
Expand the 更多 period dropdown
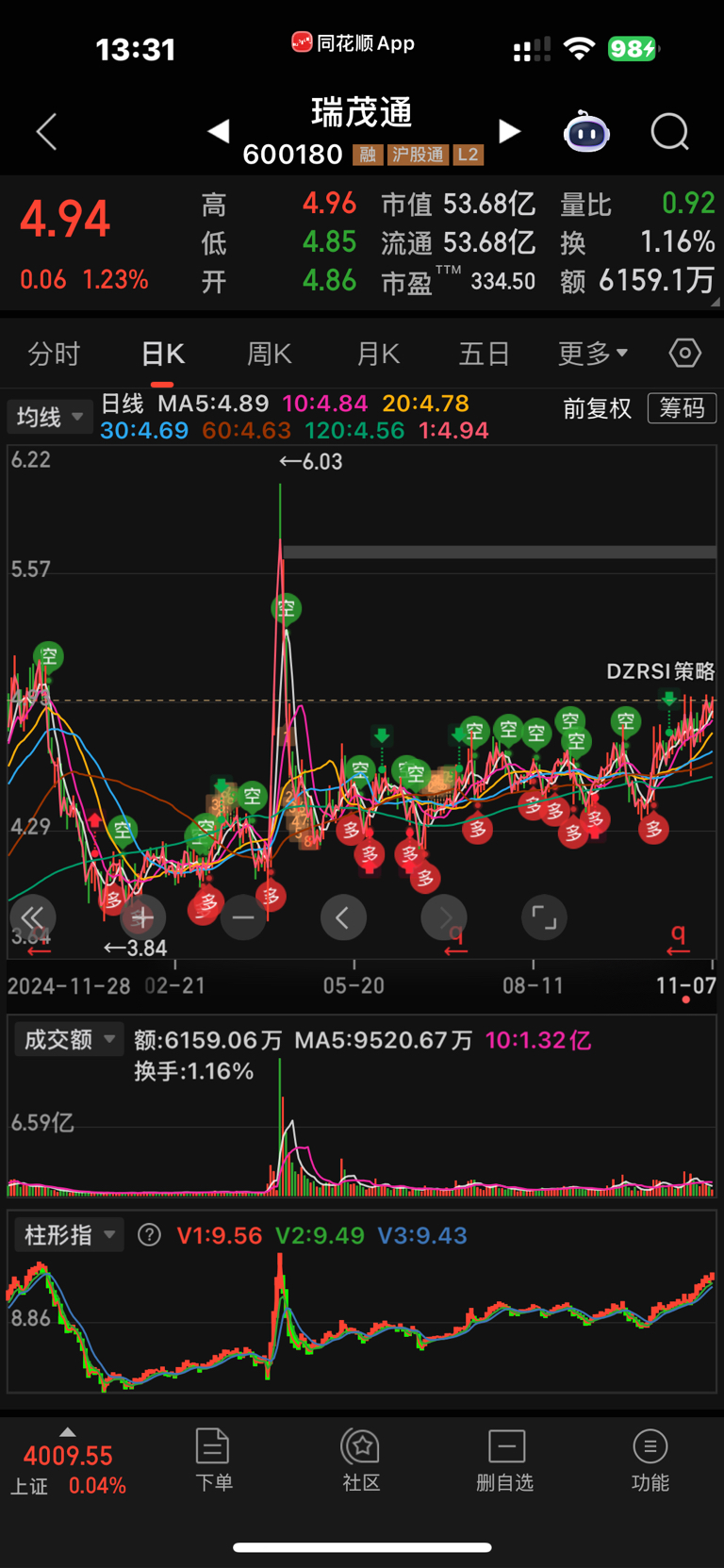click(x=593, y=354)
